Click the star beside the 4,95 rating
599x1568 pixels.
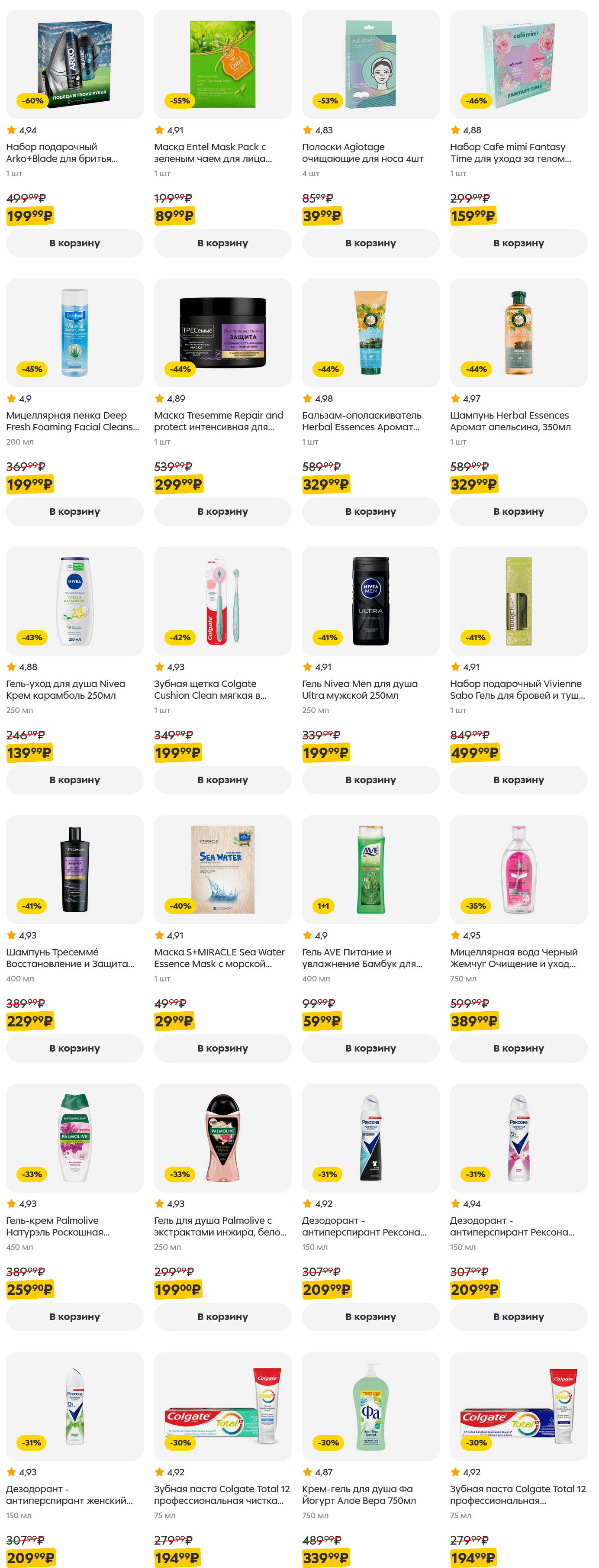(455, 935)
